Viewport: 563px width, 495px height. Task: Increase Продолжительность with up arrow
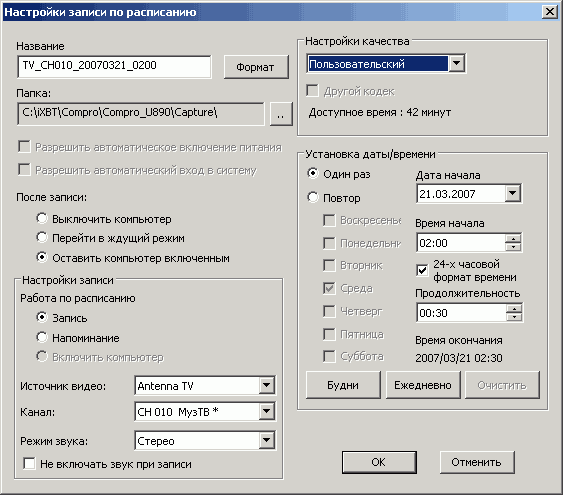tap(514, 309)
